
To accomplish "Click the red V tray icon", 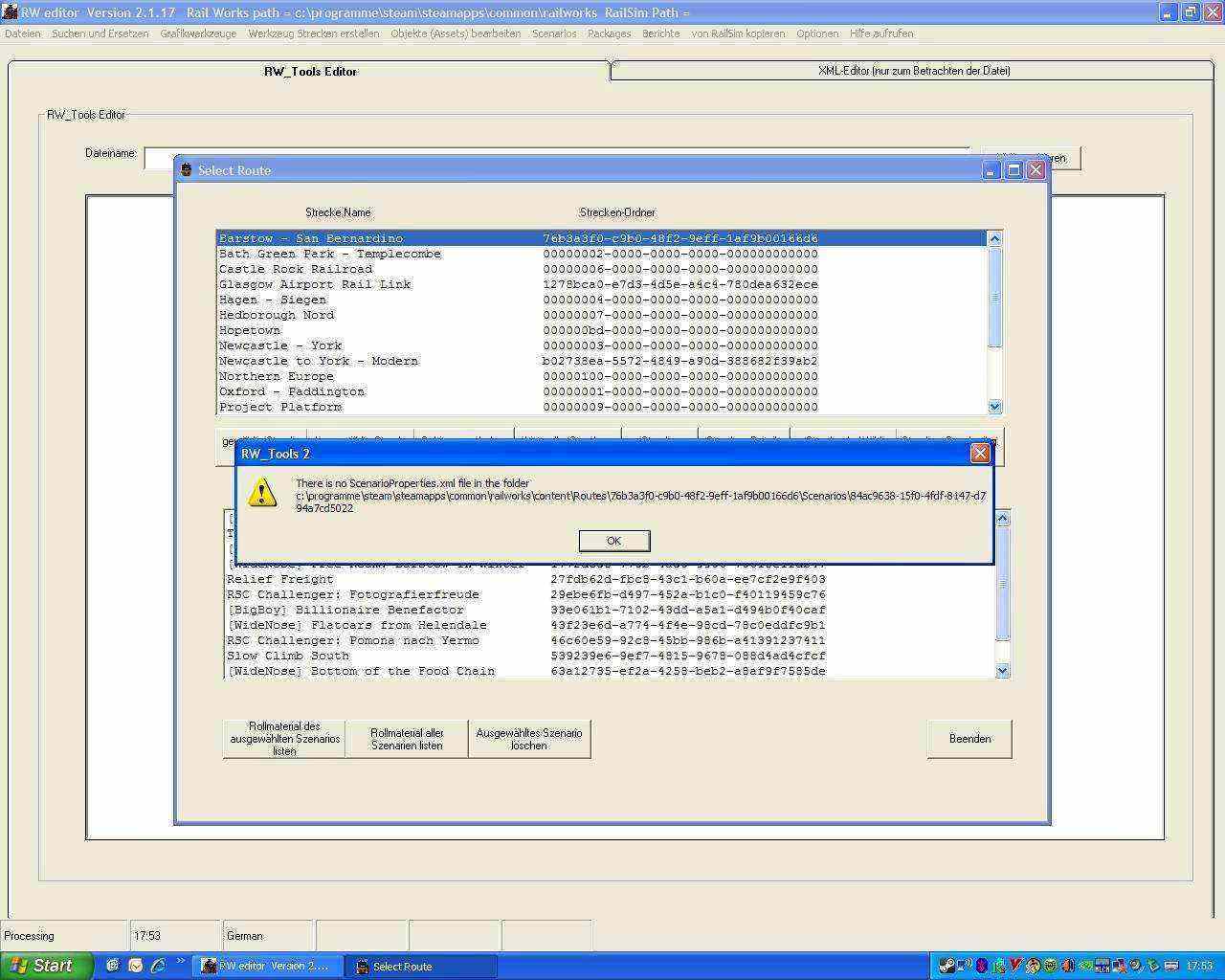I will [x=1016, y=966].
